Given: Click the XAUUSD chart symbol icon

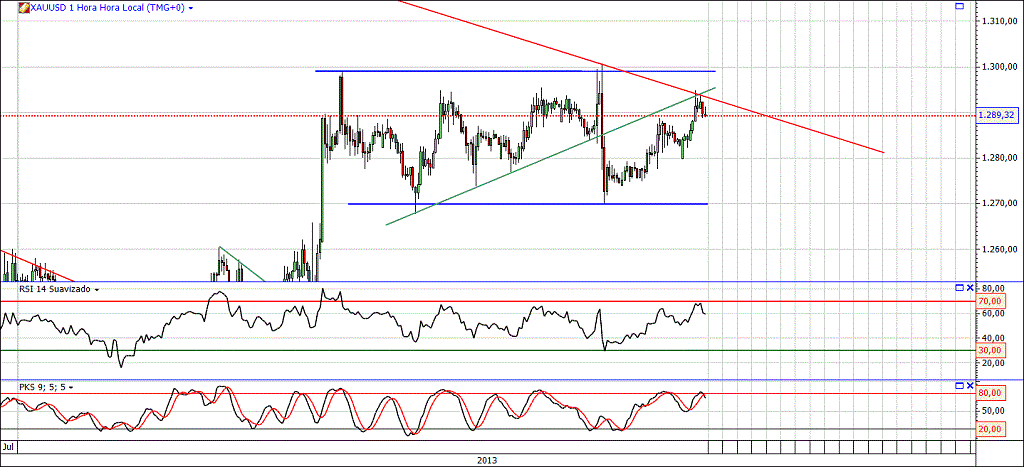Looking at the screenshot, I should tap(23, 8).
